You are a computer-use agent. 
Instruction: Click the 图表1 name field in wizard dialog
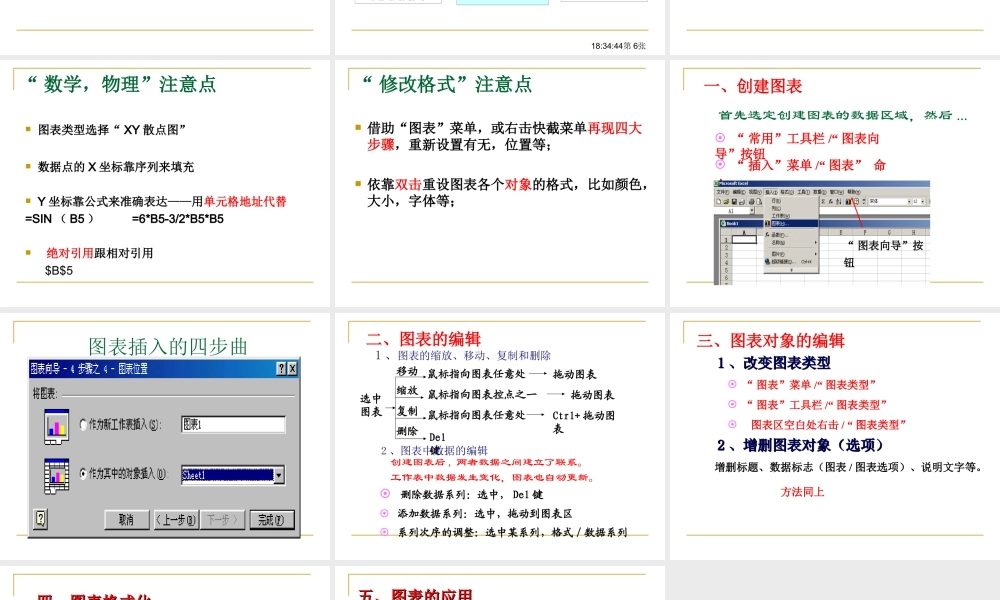(x=233, y=425)
